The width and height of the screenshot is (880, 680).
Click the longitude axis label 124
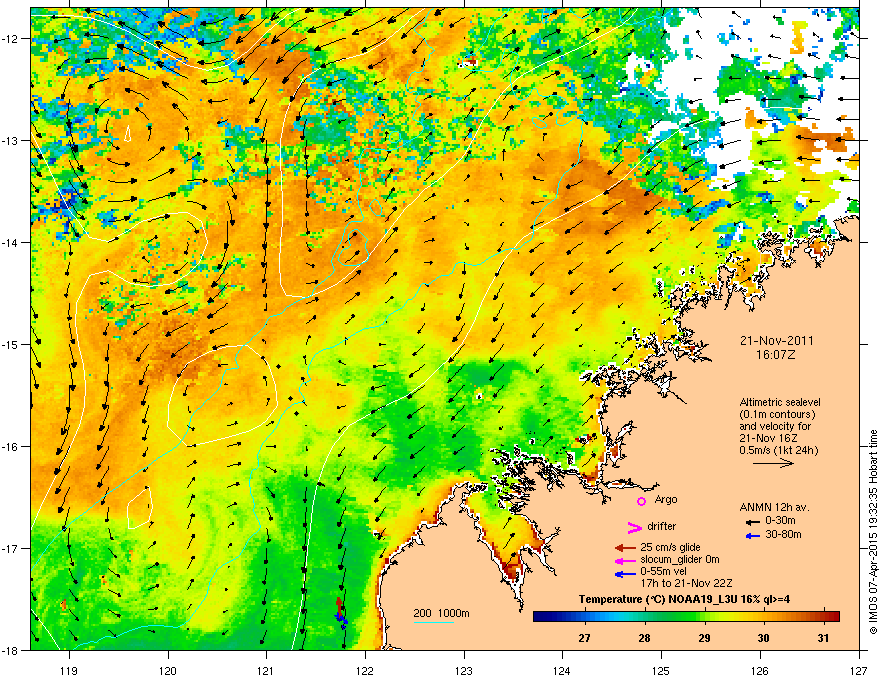coord(562,671)
